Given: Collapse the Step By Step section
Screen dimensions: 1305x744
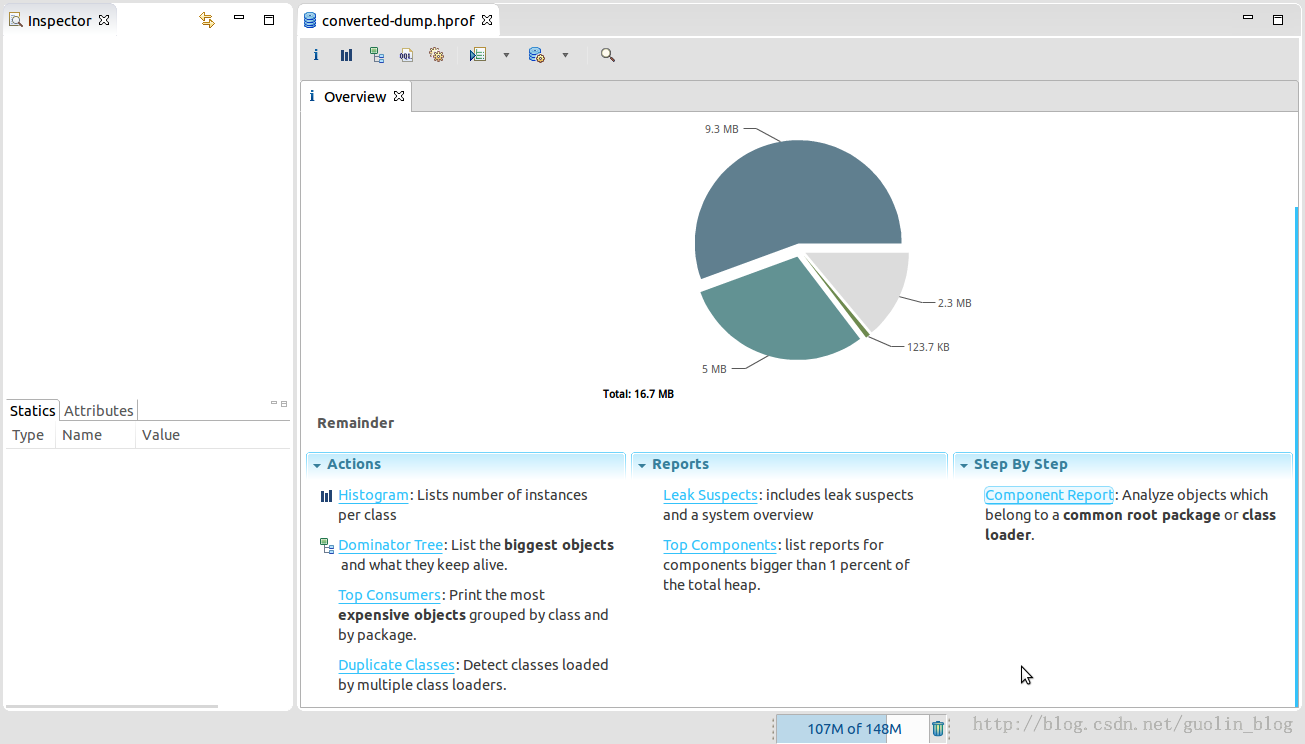Looking at the screenshot, I should (x=964, y=465).
